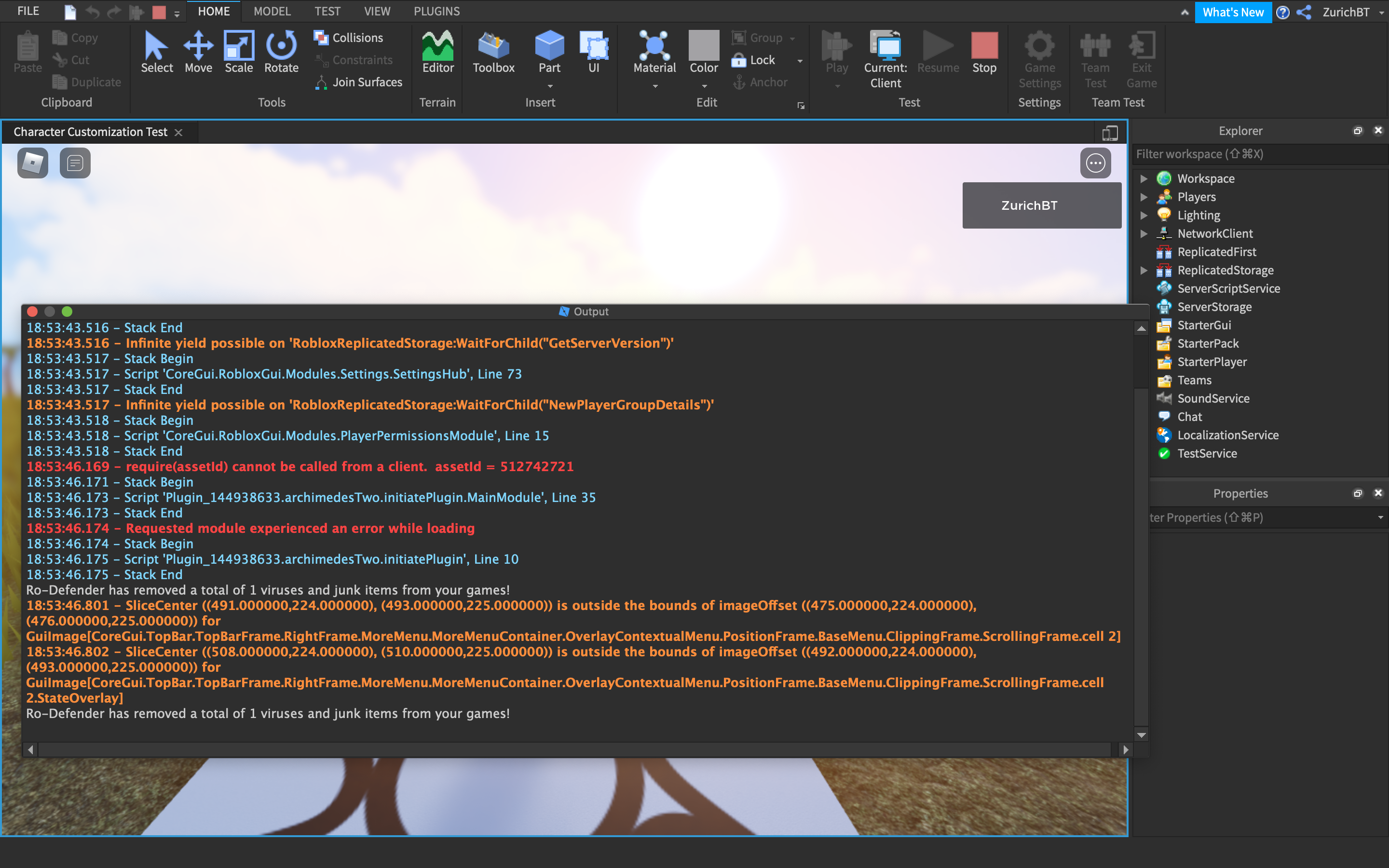
Task: Open Game Settings
Action: pos(1039,57)
